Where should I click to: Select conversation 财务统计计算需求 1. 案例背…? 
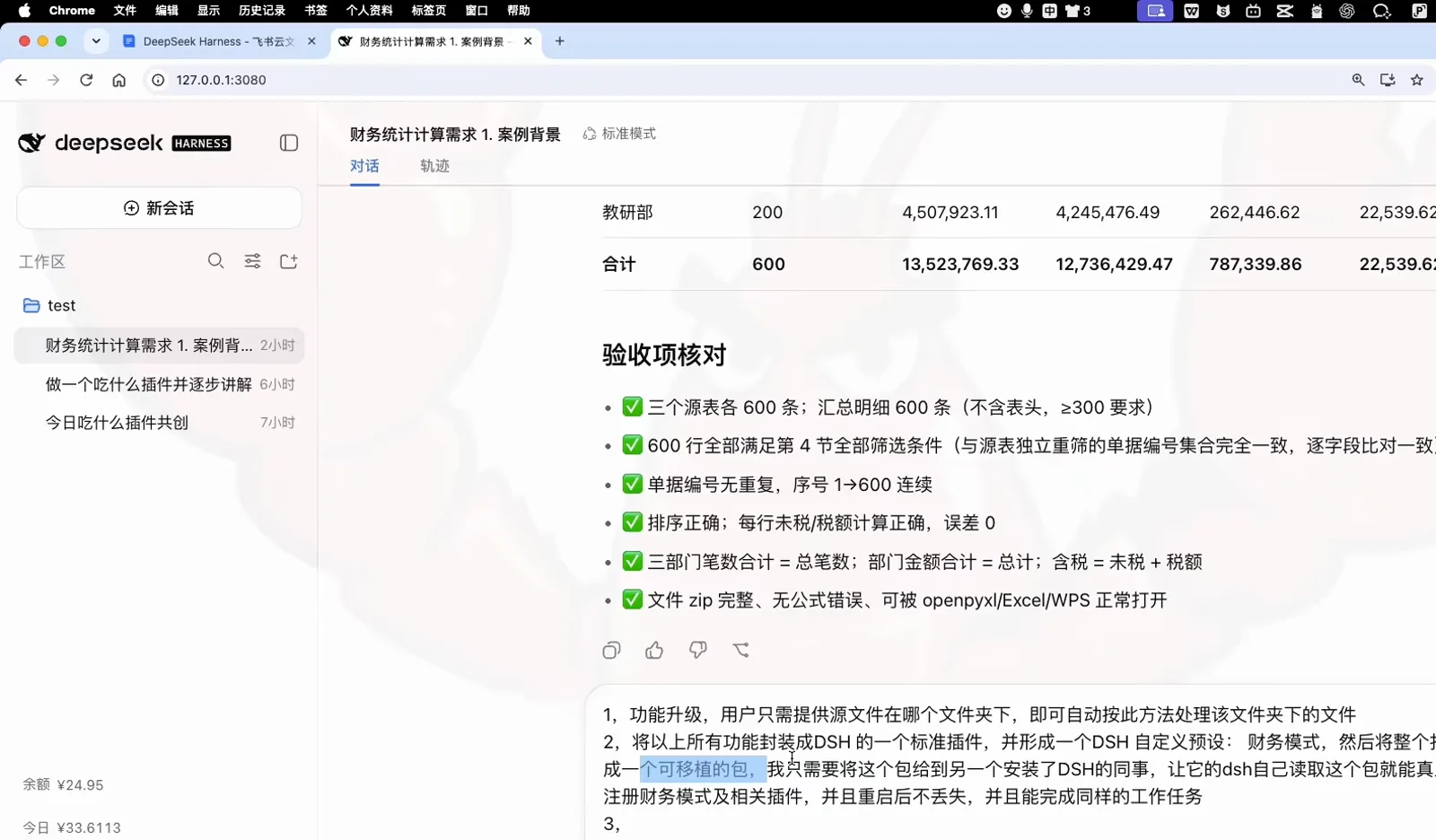click(159, 346)
